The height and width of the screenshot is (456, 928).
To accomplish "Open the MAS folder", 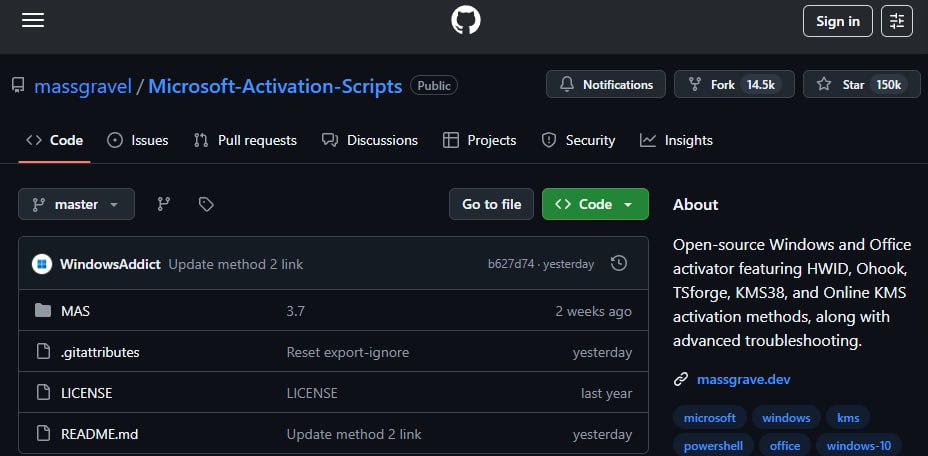I will point(76,311).
